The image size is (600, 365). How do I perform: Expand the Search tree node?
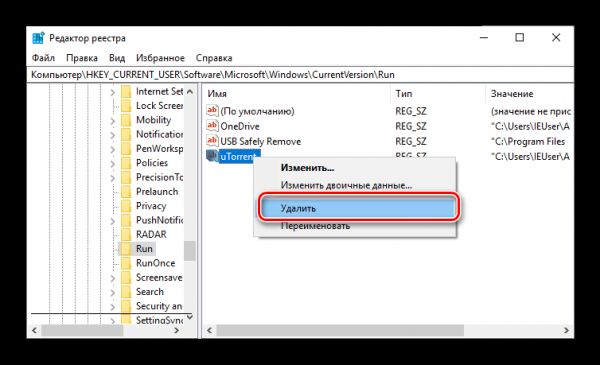tap(112, 292)
